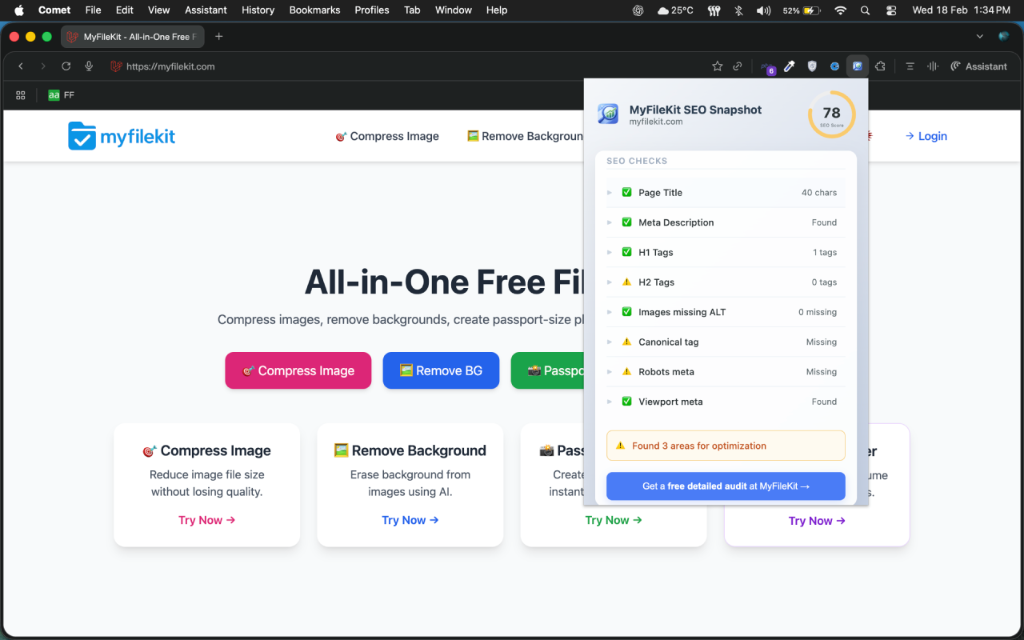Click the SEO Snapshot popup logo icon
1024x640 pixels.
[x=608, y=114]
